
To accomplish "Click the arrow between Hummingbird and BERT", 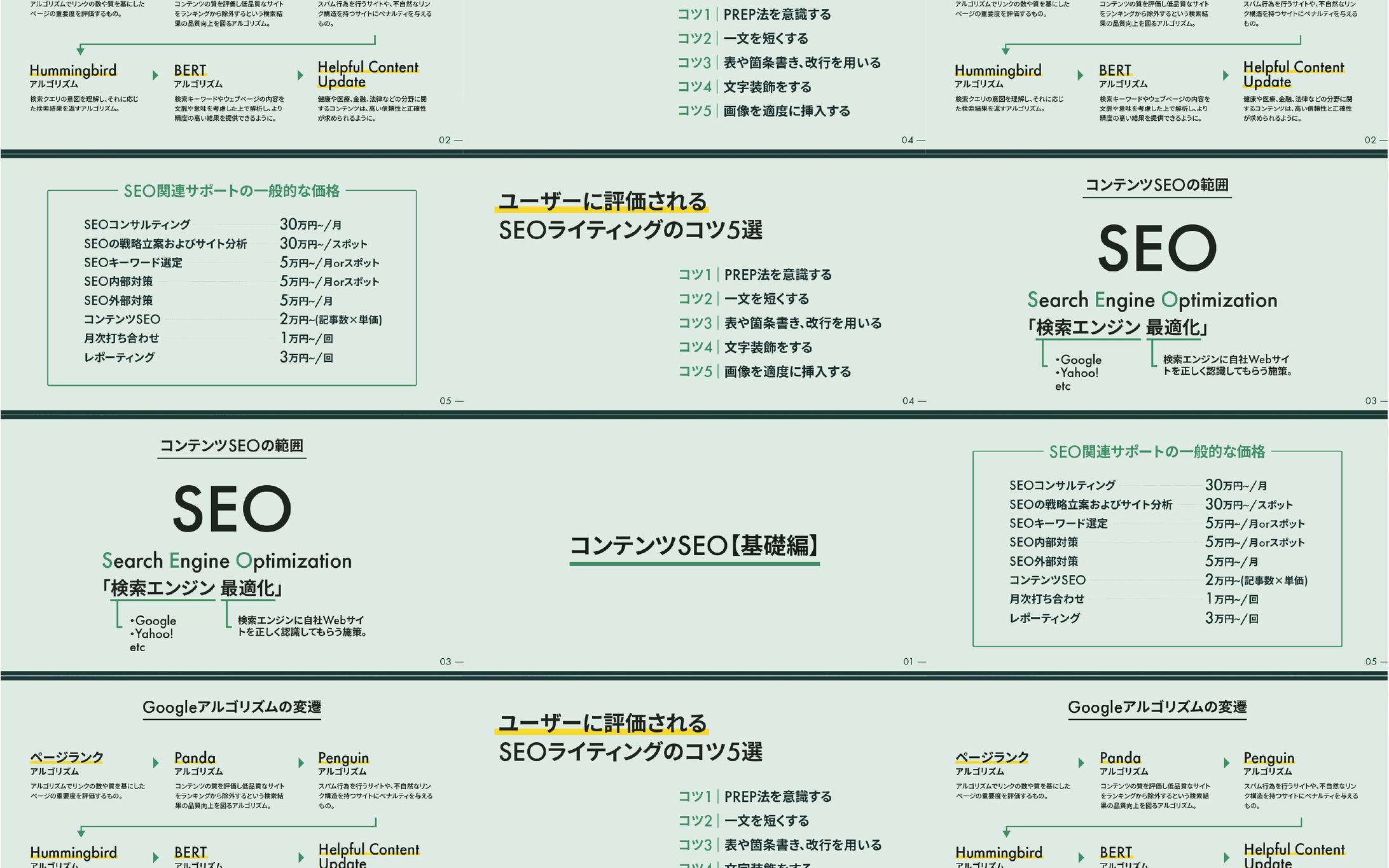I will click(x=155, y=74).
